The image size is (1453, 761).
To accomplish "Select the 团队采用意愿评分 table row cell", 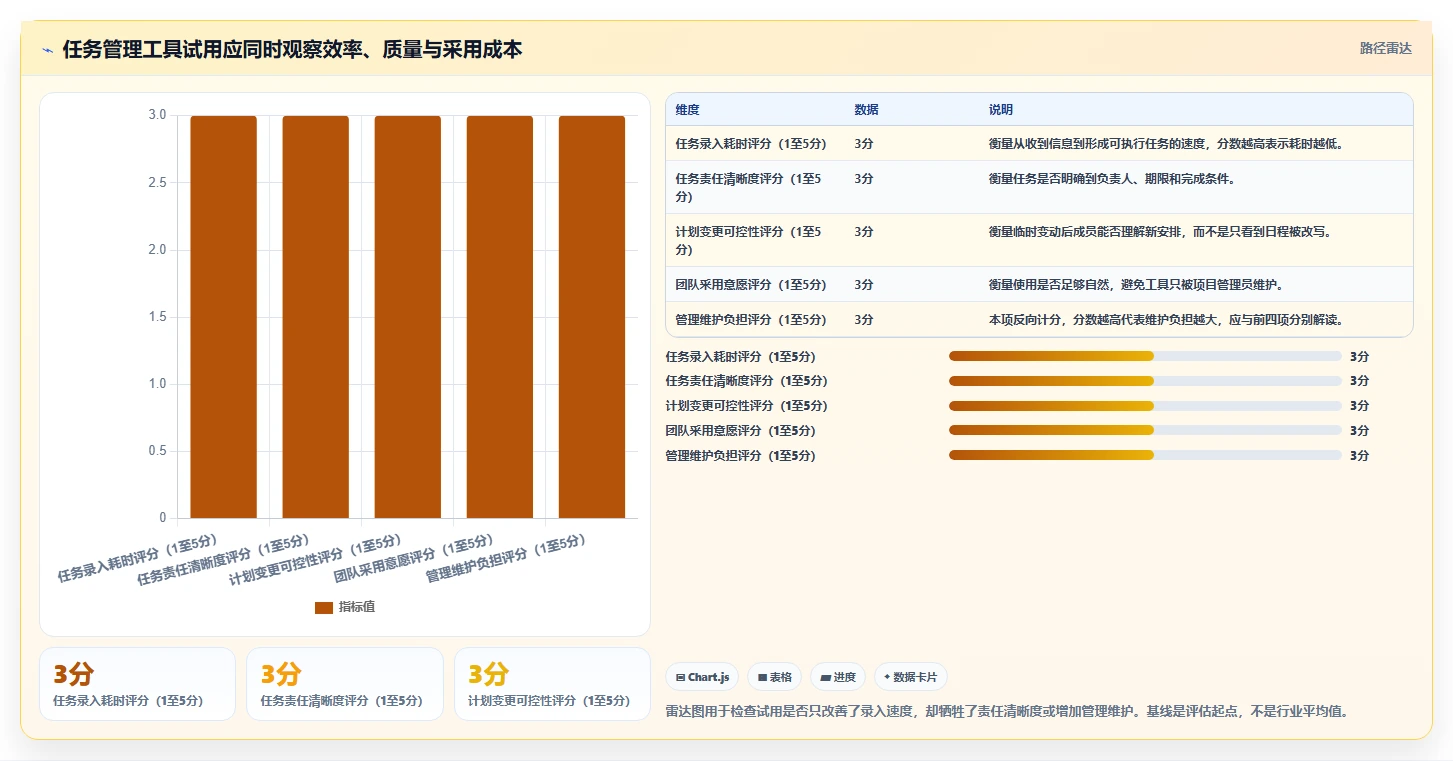I will (755, 285).
